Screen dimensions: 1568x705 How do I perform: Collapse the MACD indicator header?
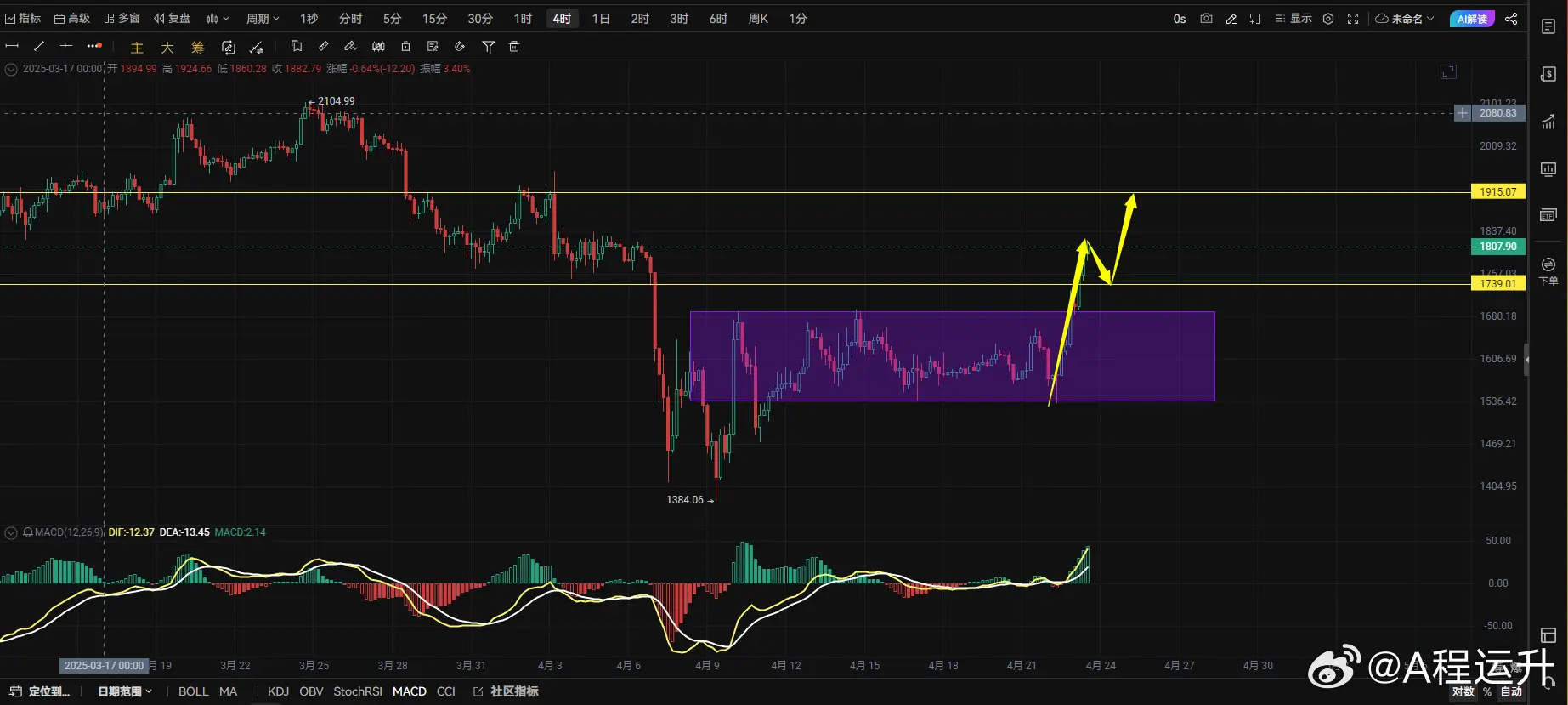[x=11, y=533]
